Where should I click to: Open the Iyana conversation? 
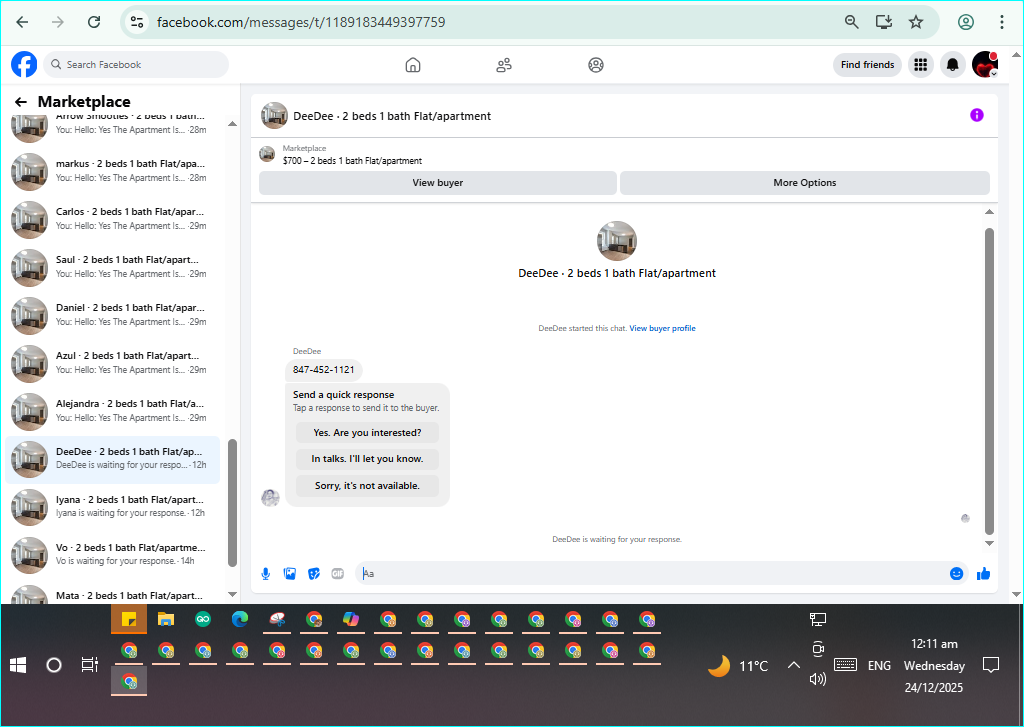point(113,507)
